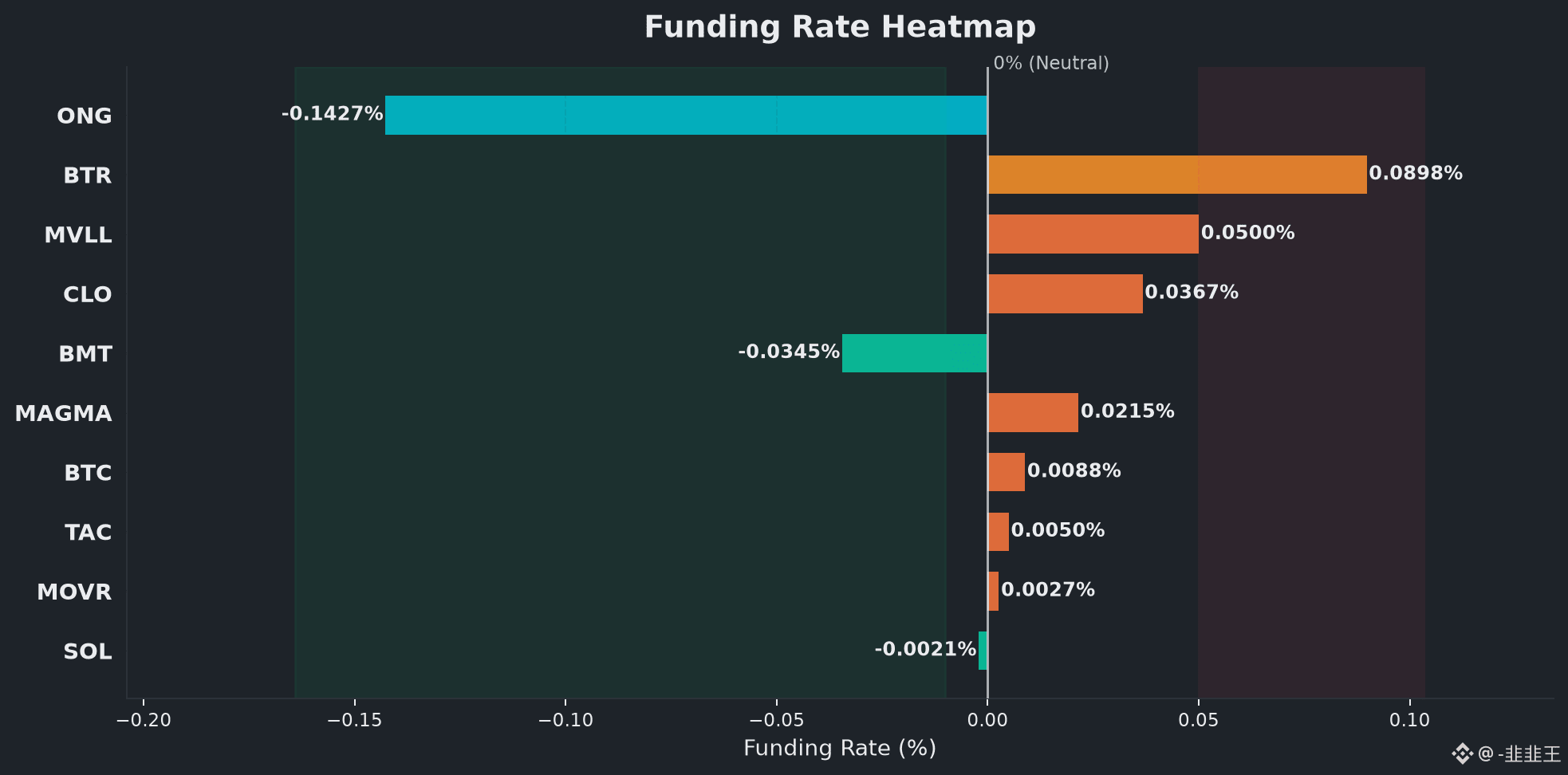Click the −0.20 x-axis tick label
1568x775 pixels.
[x=144, y=721]
